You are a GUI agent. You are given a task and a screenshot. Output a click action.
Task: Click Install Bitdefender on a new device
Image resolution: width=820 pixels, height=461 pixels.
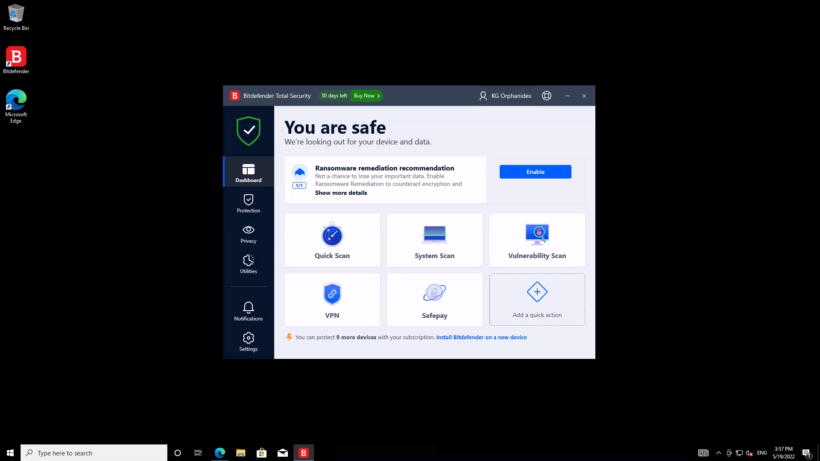click(481, 337)
